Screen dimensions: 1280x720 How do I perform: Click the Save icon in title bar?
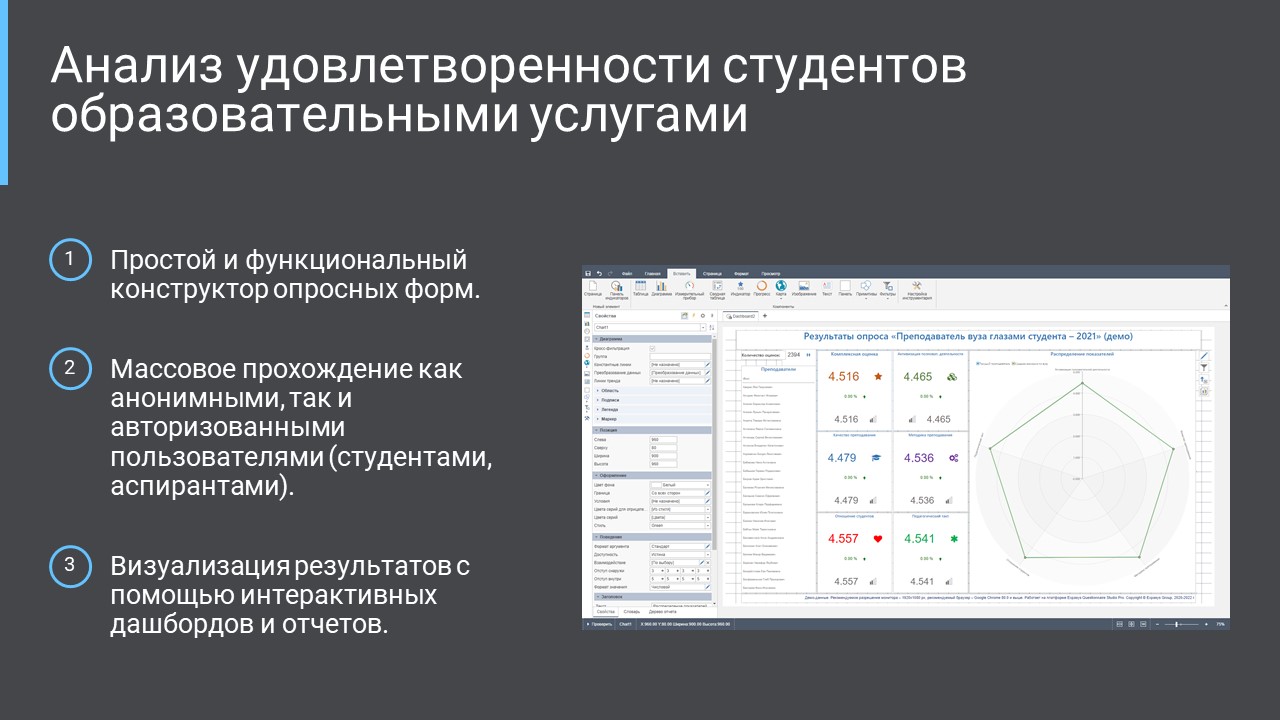(x=588, y=272)
